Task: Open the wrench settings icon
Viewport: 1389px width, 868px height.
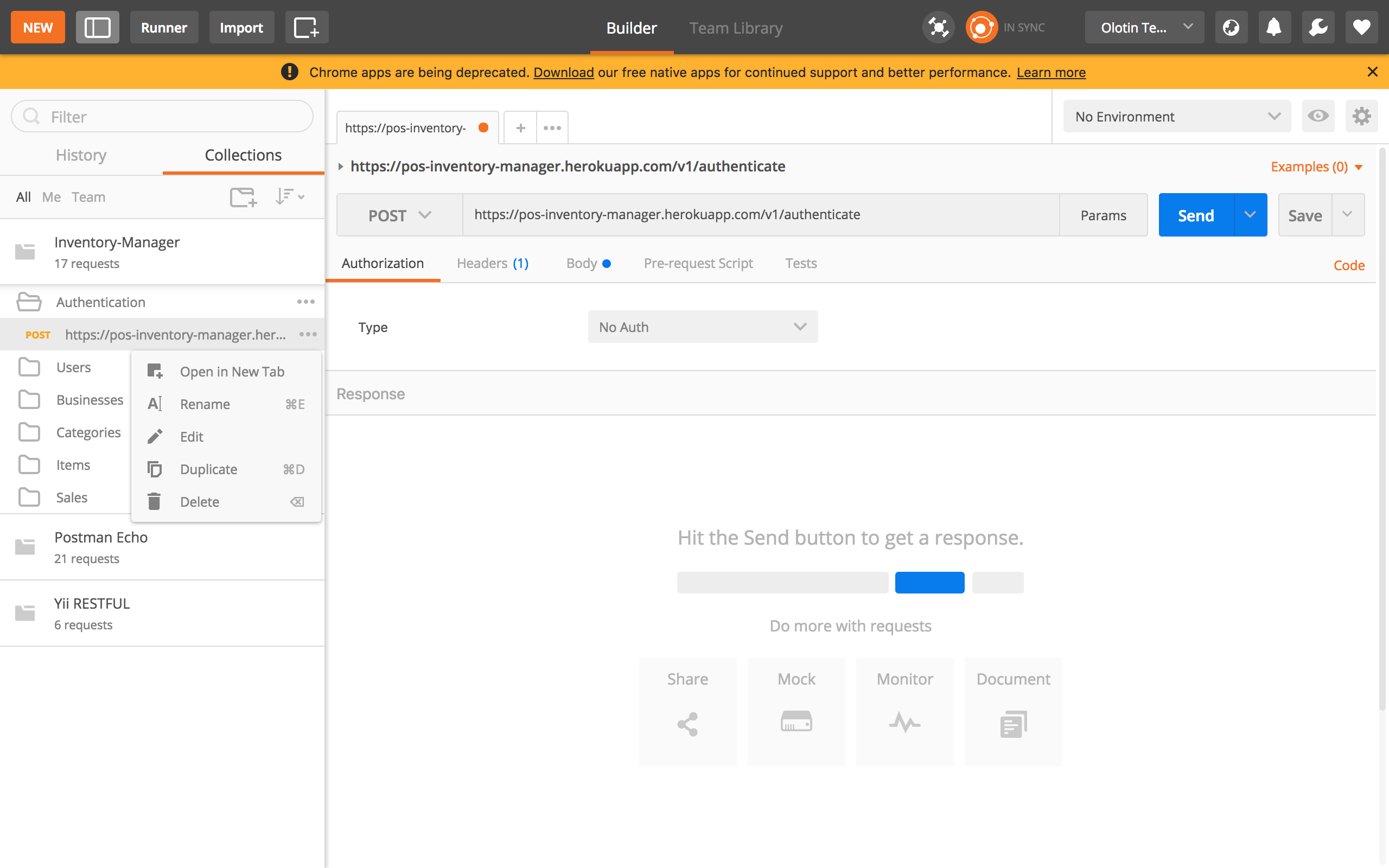Action: click(1318, 28)
